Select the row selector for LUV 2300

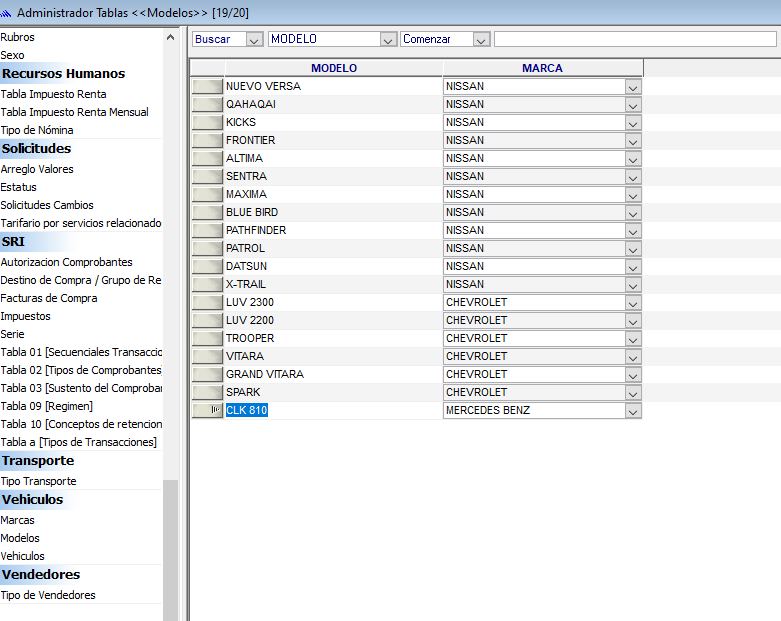click(x=207, y=303)
